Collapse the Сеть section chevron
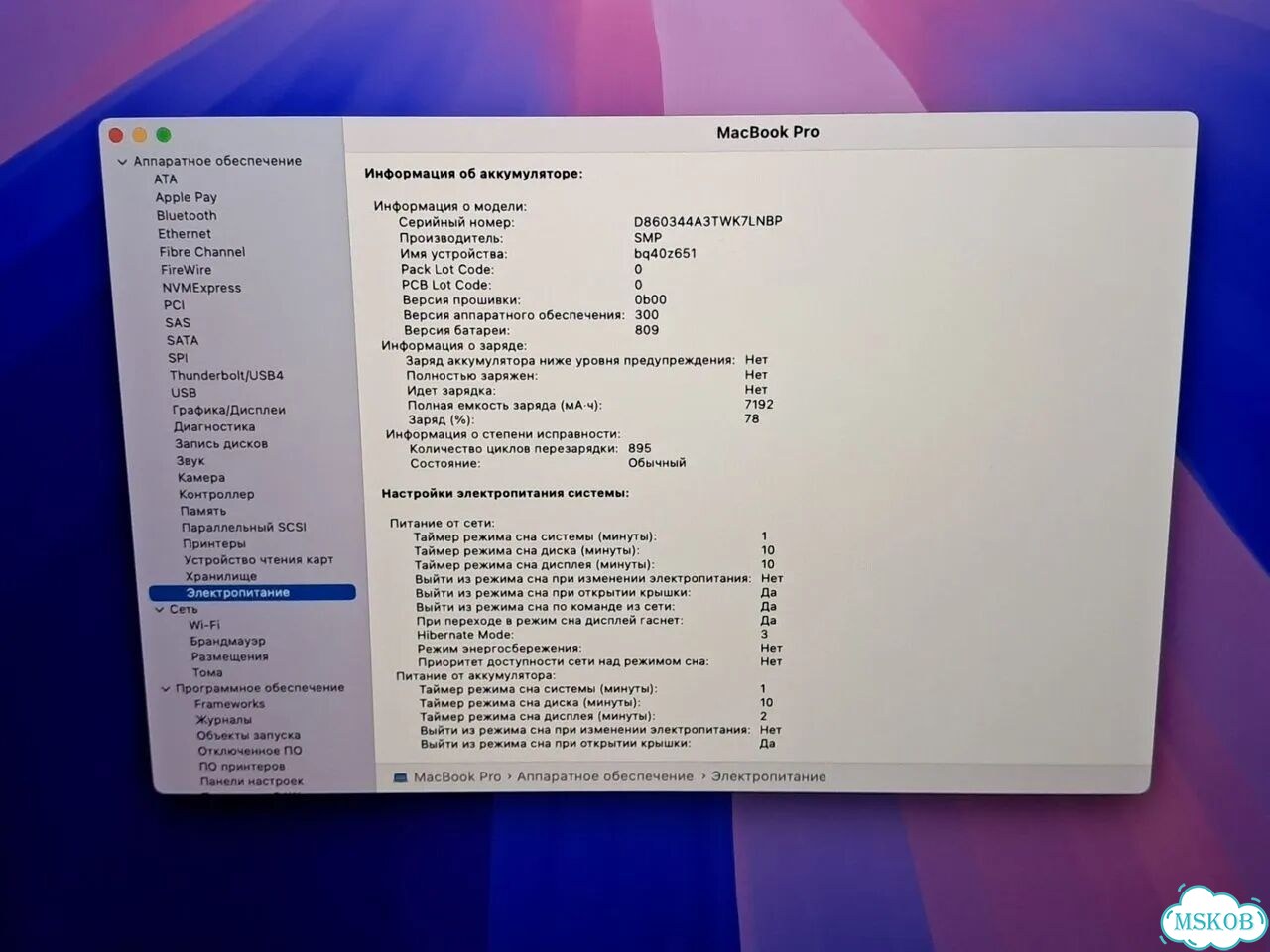The image size is (1270, 952). [160, 609]
